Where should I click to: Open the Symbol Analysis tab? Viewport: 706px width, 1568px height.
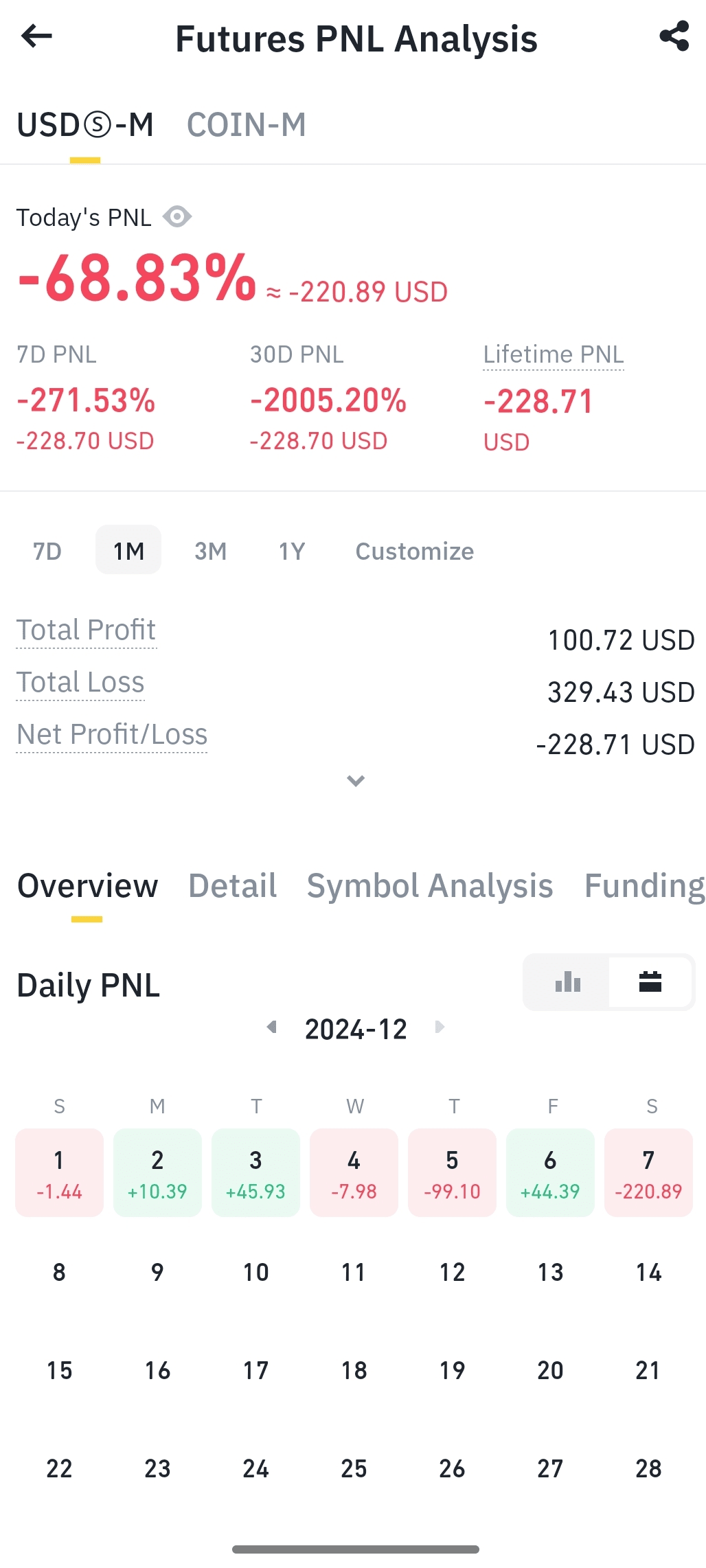coord(430,886)
